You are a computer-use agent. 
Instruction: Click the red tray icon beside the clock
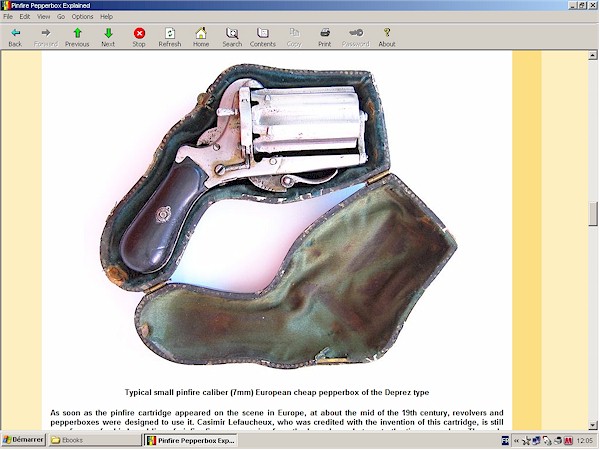point(568,441)
